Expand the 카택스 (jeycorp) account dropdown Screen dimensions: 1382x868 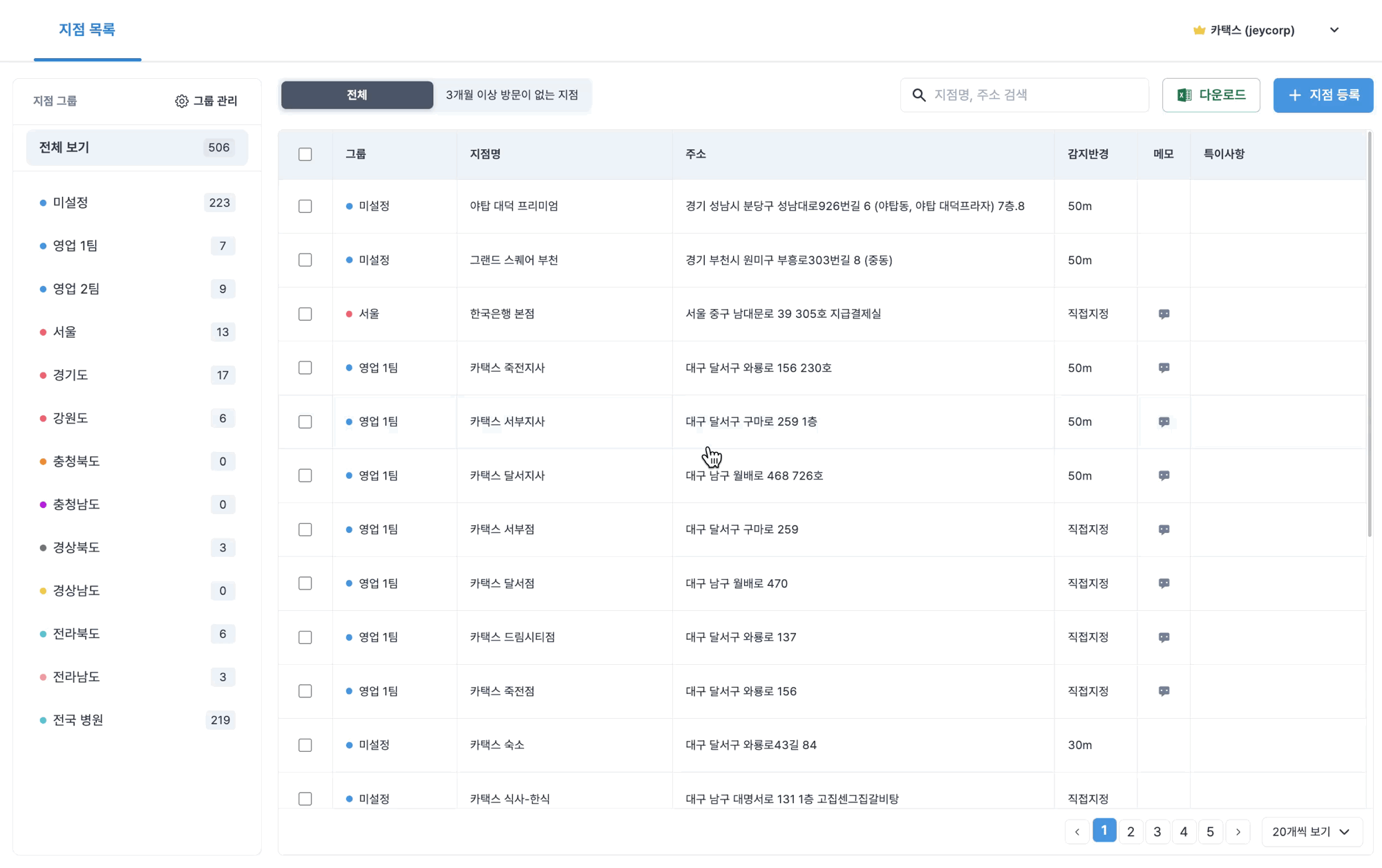tap(1334, 30)
